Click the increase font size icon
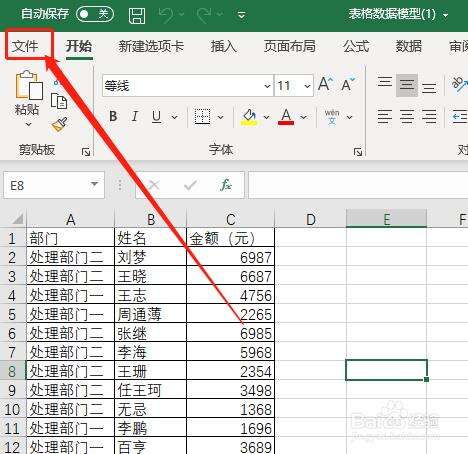This screenshot has width=468, height=454. coord(325,85)
